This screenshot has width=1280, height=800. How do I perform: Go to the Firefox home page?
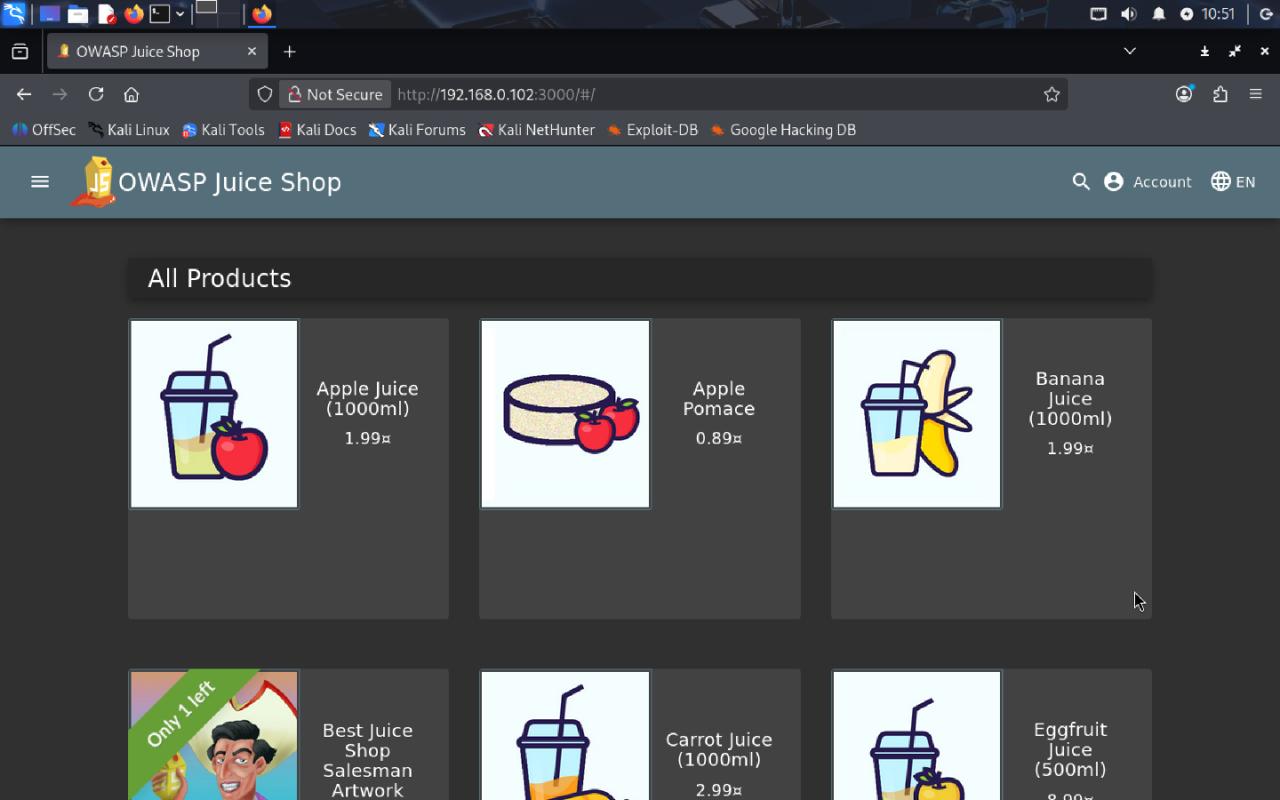click(131, 94)
